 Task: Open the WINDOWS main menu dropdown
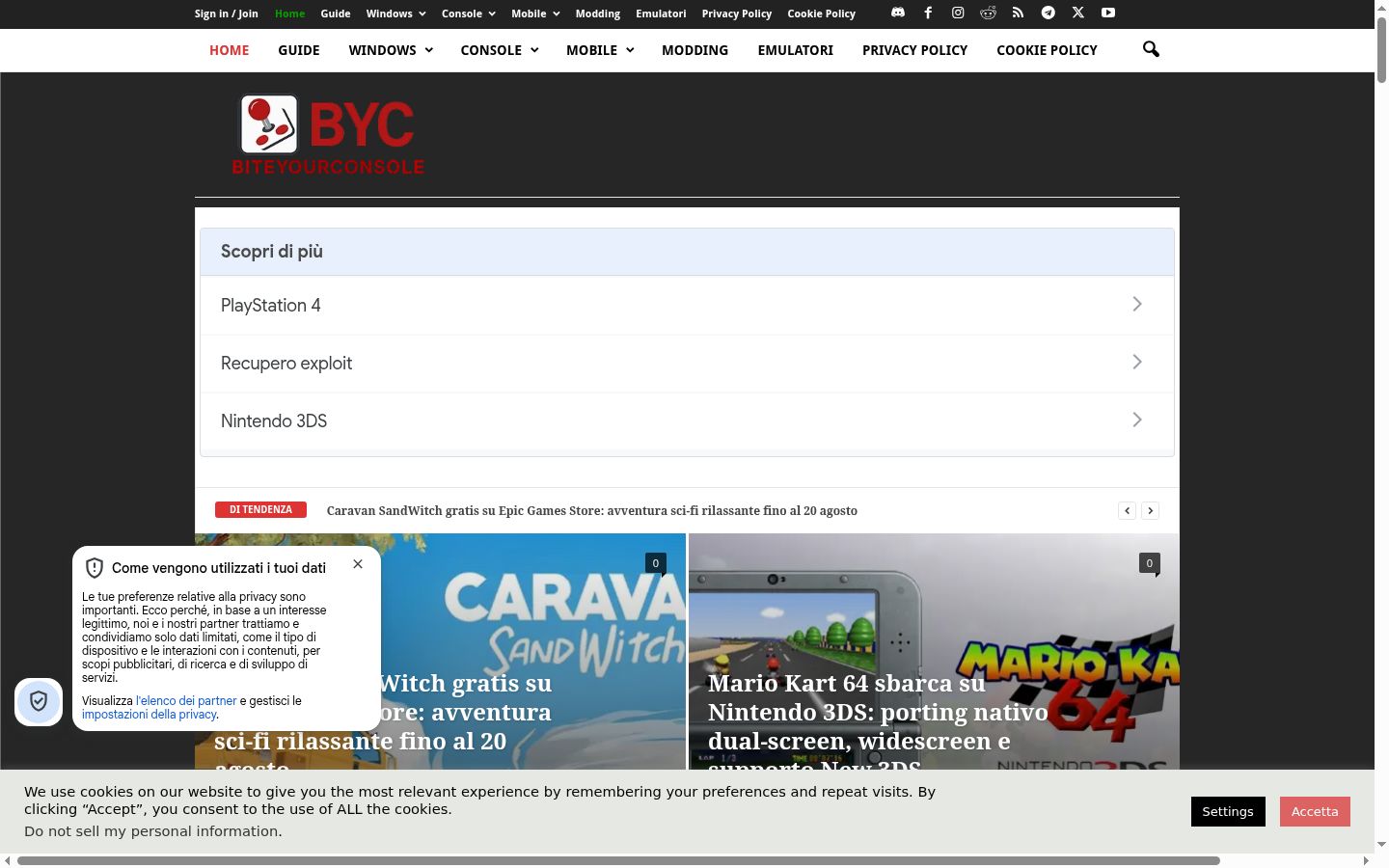tap(391, 50)
